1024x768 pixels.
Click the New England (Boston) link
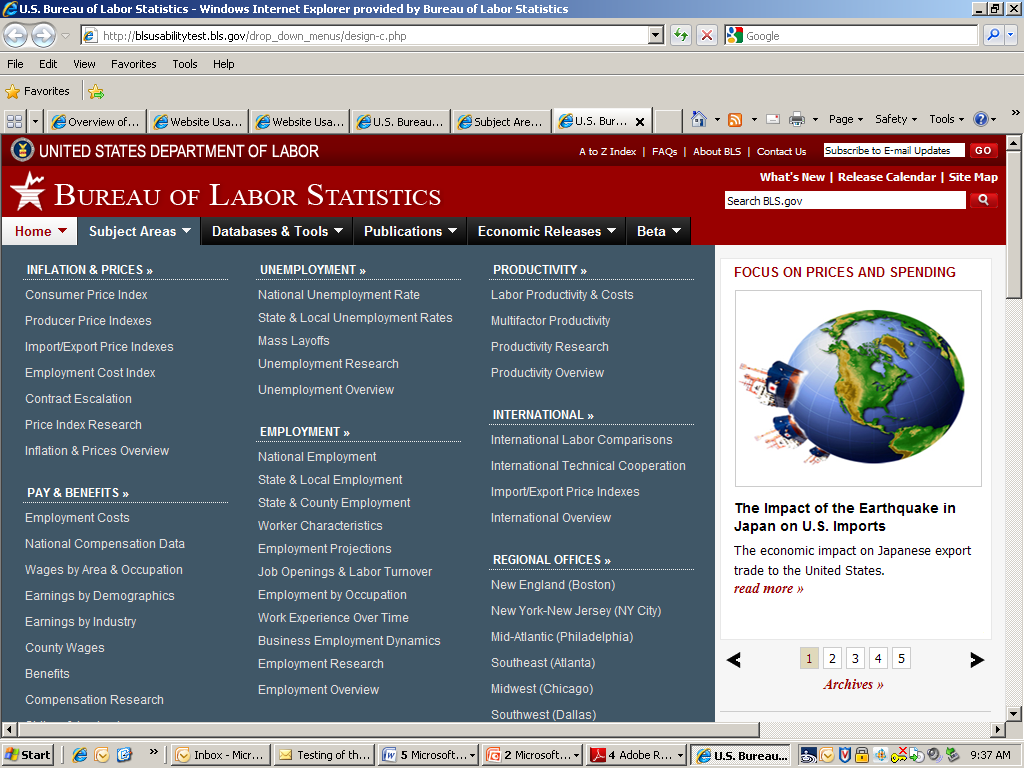(552, 584)
